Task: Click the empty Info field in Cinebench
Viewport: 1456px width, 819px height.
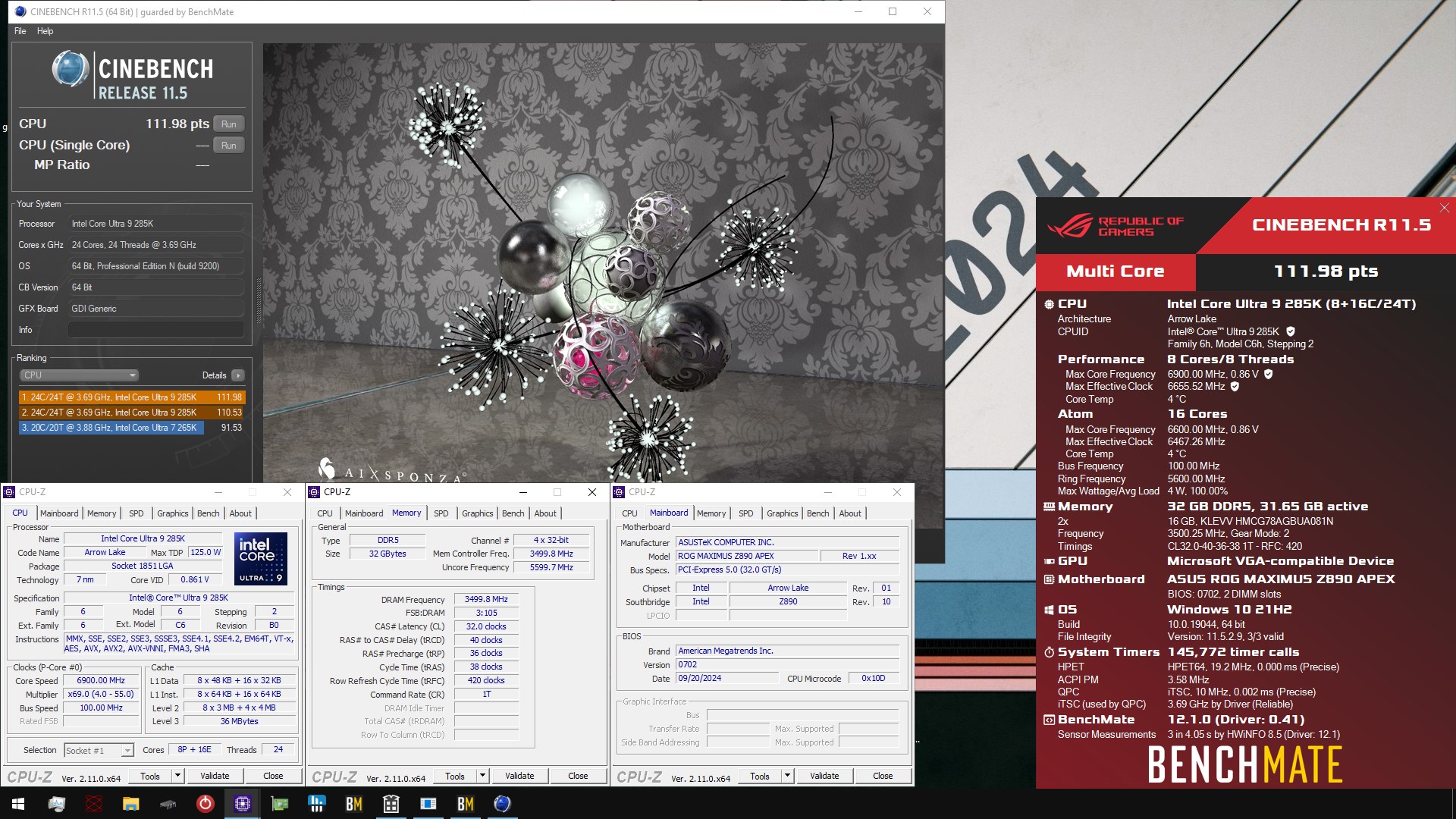Action: [x=156, y=330]
